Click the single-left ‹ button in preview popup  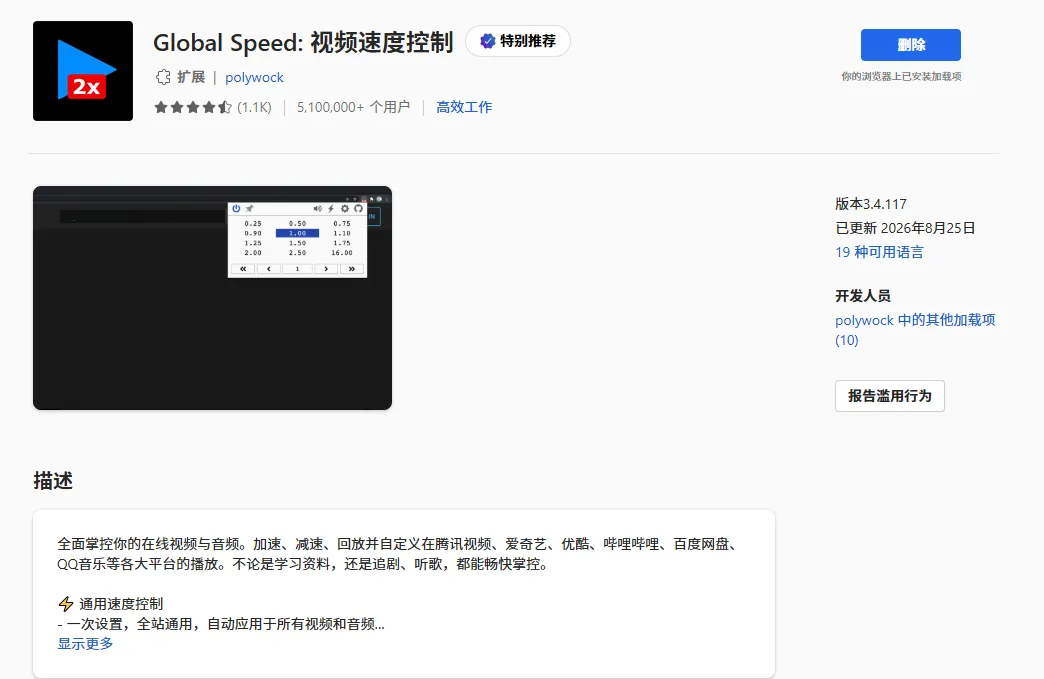[x=269, y=269]
